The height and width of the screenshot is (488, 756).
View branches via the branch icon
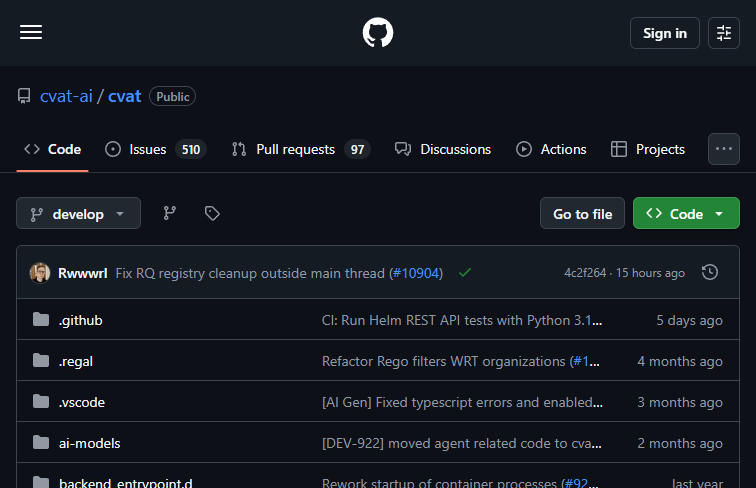pyautogui.click(x=170, y=213)
